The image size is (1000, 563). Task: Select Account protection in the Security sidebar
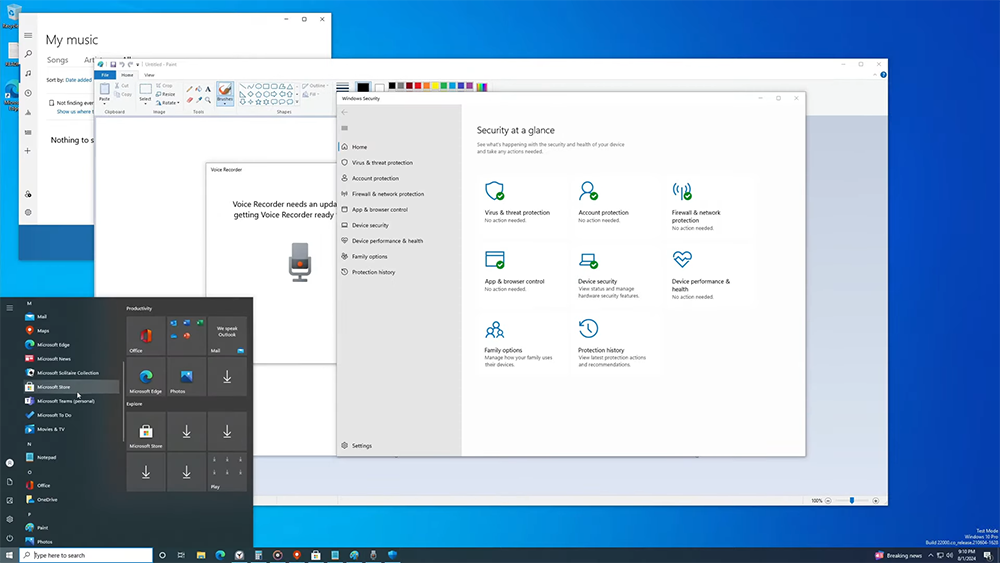coord(375,178)
